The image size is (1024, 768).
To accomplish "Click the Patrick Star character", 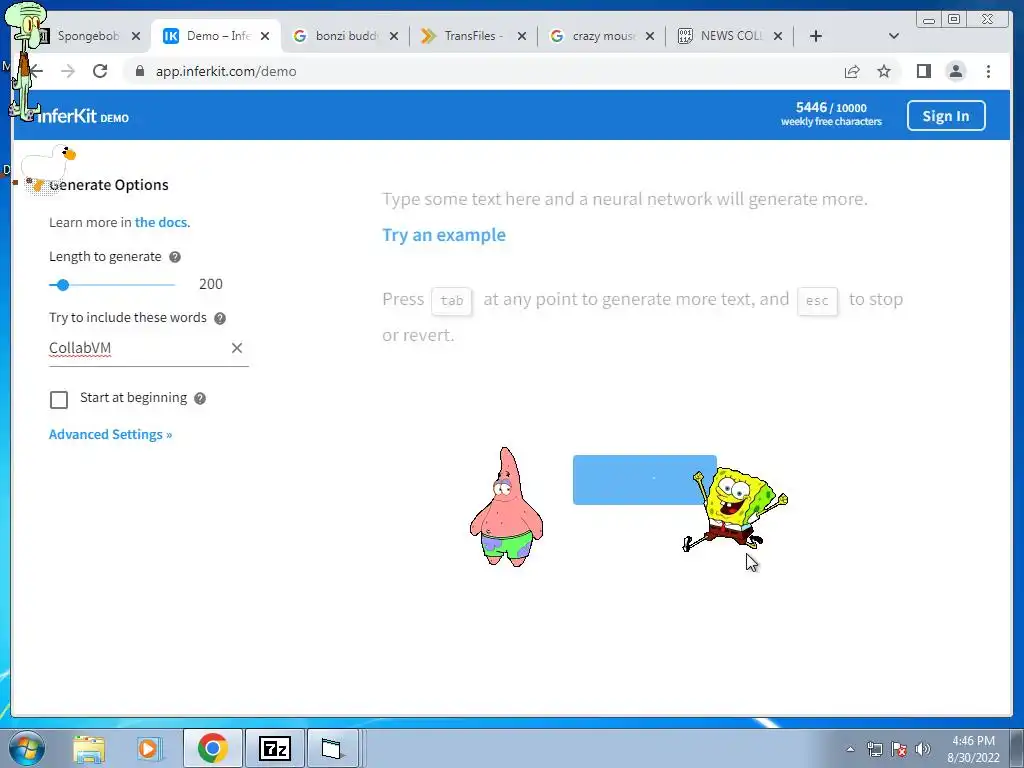I will tap(506, 507).
